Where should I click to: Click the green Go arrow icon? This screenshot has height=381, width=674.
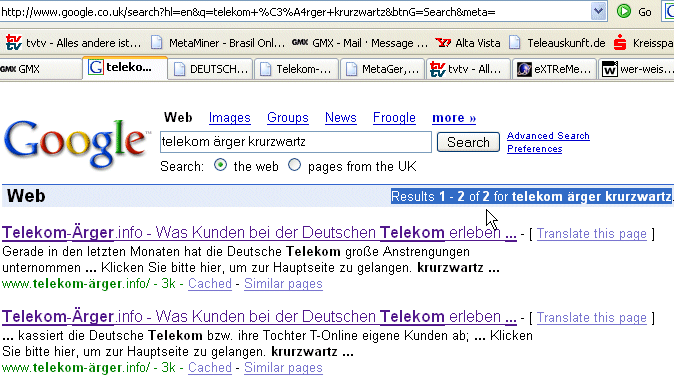[624, 11]
